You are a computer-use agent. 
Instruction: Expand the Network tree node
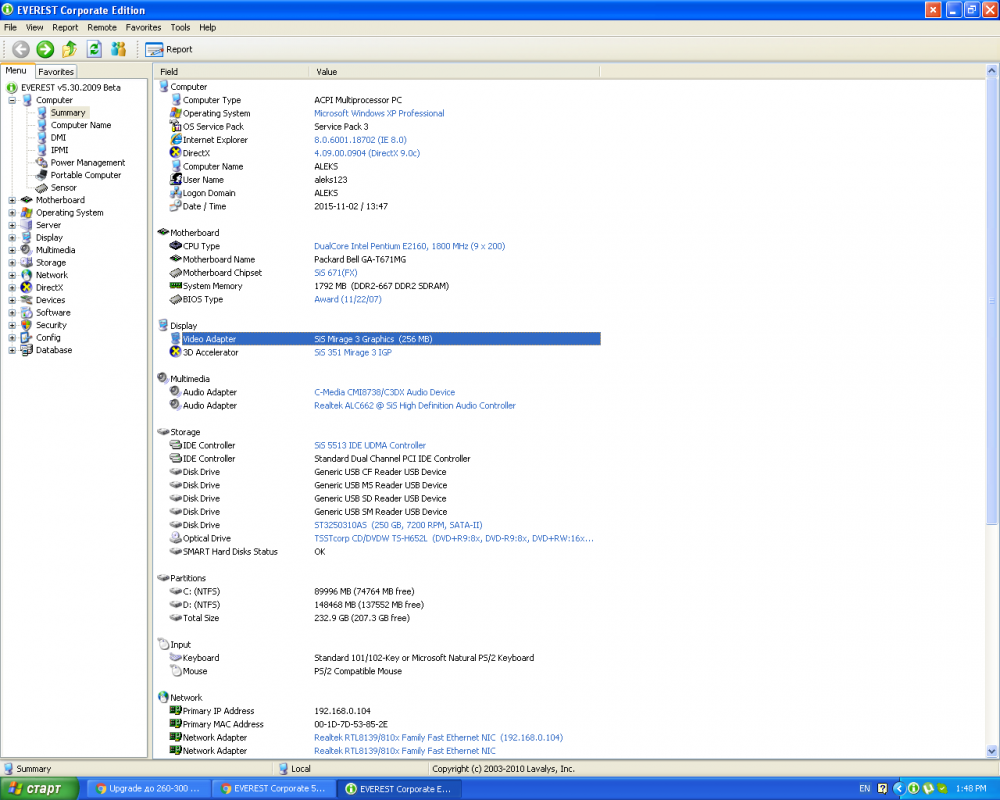click(x=11, y=275)
